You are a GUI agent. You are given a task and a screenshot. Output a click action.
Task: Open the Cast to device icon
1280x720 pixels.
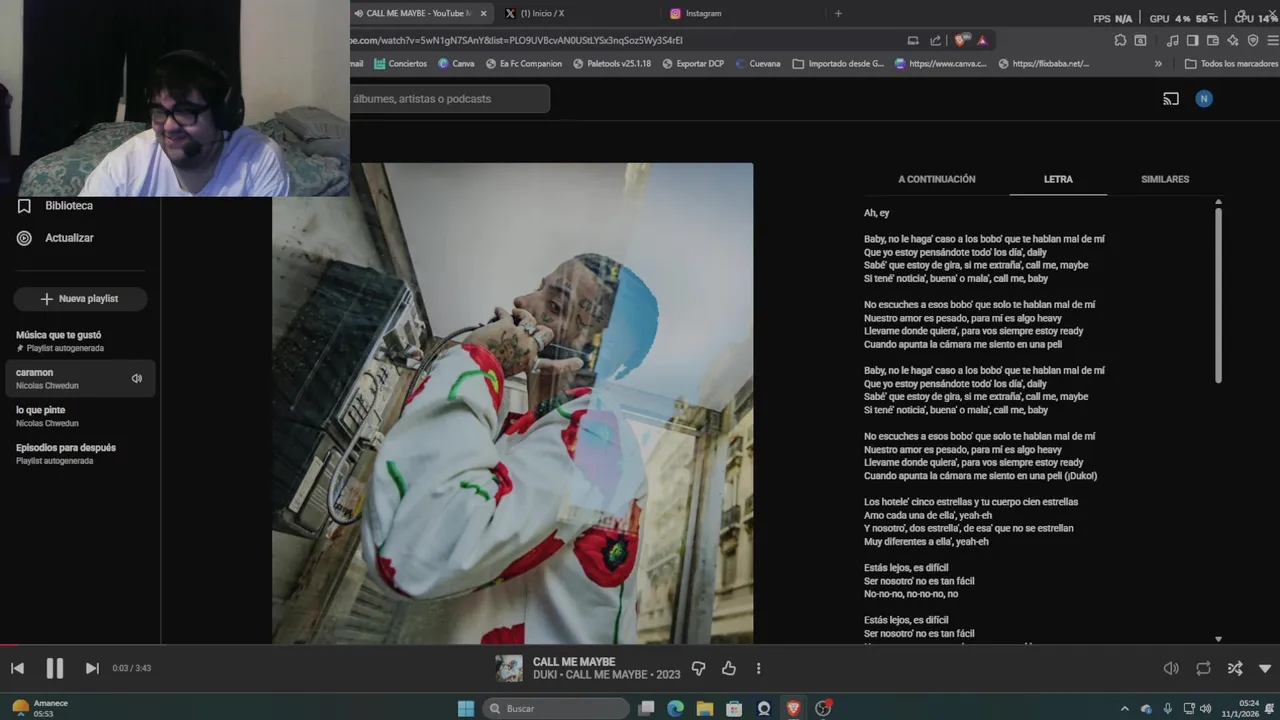click(x=1171, y=99)
